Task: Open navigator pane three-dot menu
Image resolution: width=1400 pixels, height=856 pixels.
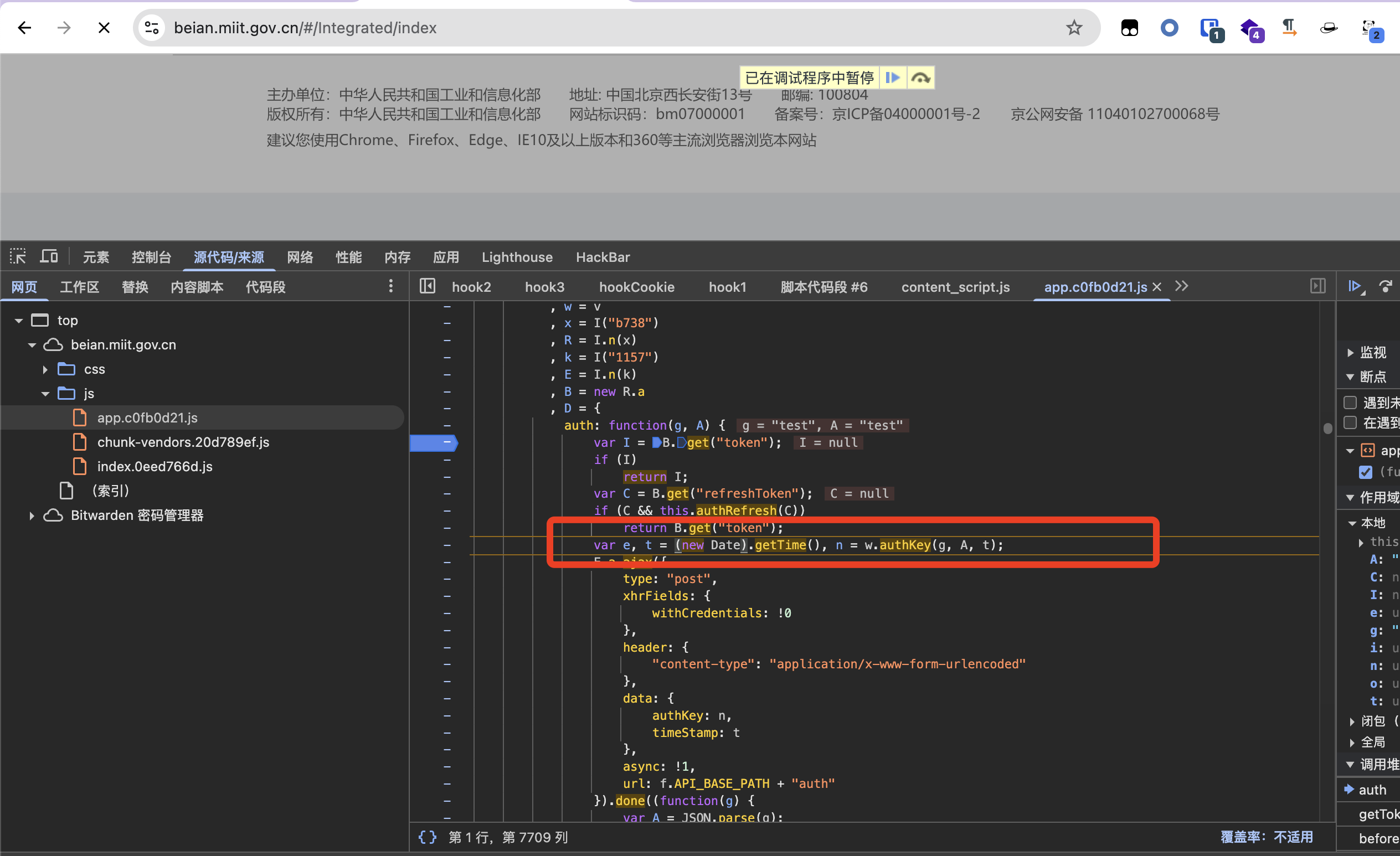Action: (390, 286)
